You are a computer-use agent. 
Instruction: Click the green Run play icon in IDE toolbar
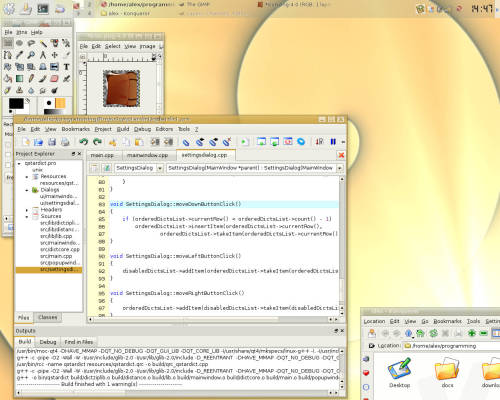tap(244, 142)
